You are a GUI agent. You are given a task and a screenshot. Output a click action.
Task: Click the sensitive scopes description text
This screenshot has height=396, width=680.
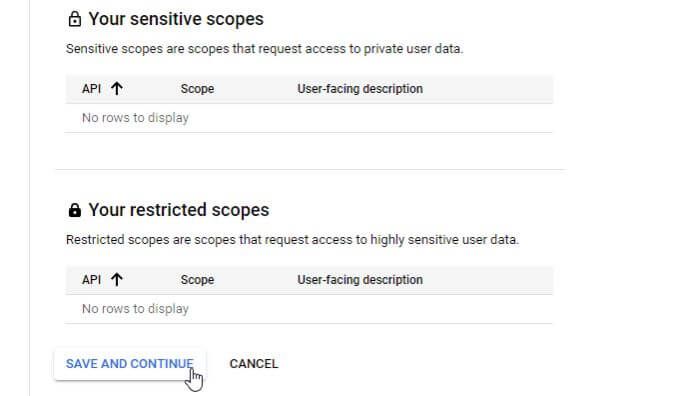click(x=265, y=49)
